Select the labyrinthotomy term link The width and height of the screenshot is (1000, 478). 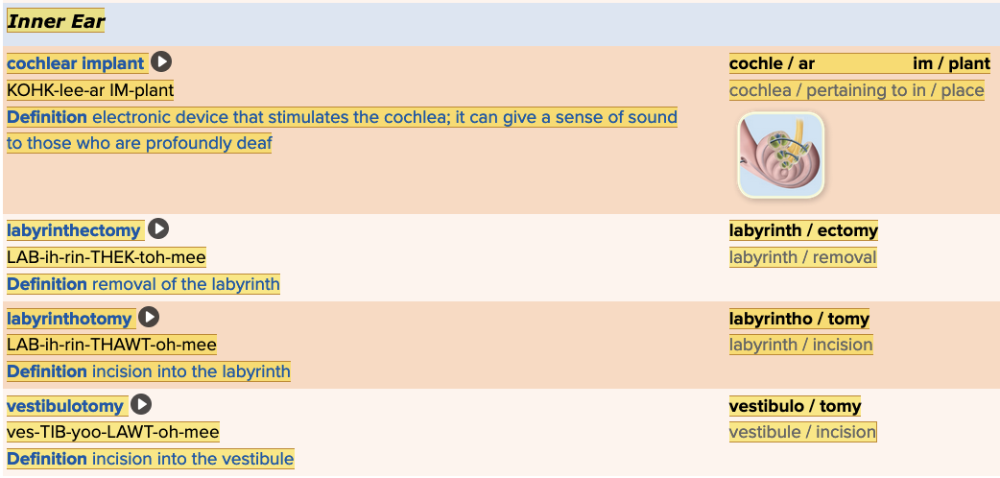70,319
